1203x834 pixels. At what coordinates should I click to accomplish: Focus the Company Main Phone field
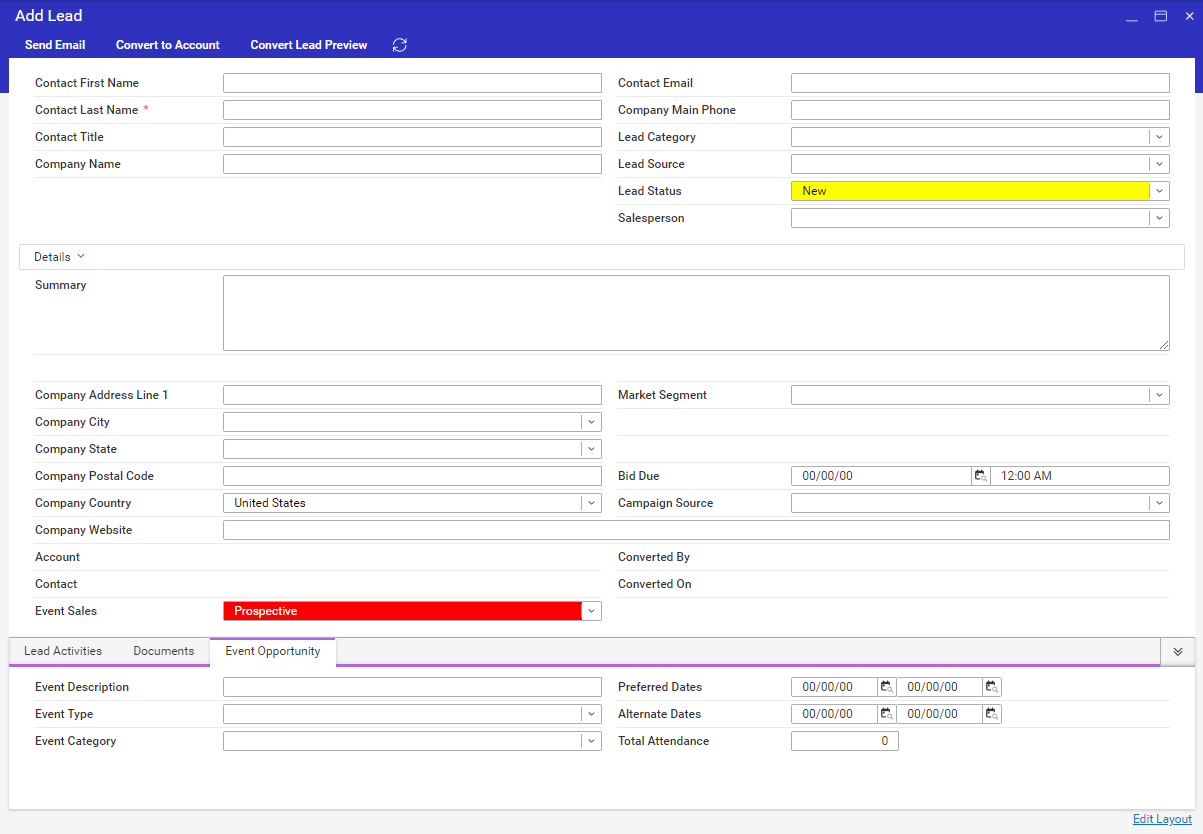coord(980,110)
